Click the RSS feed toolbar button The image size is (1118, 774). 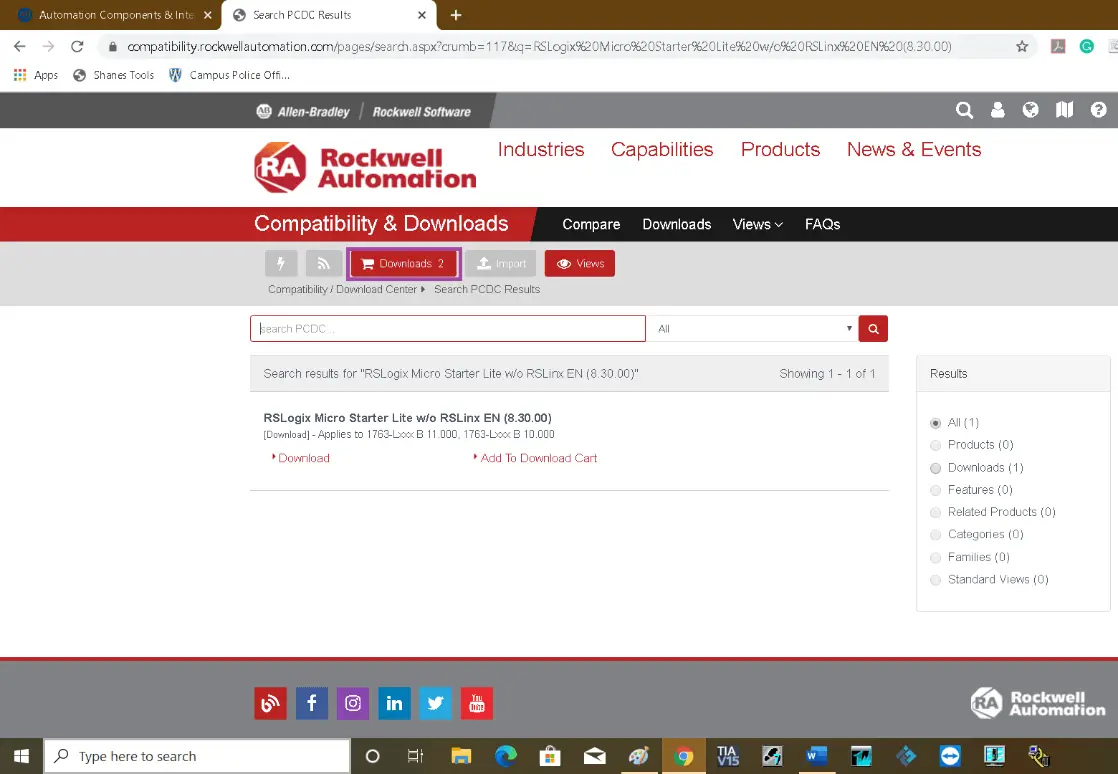click(324, 264)
